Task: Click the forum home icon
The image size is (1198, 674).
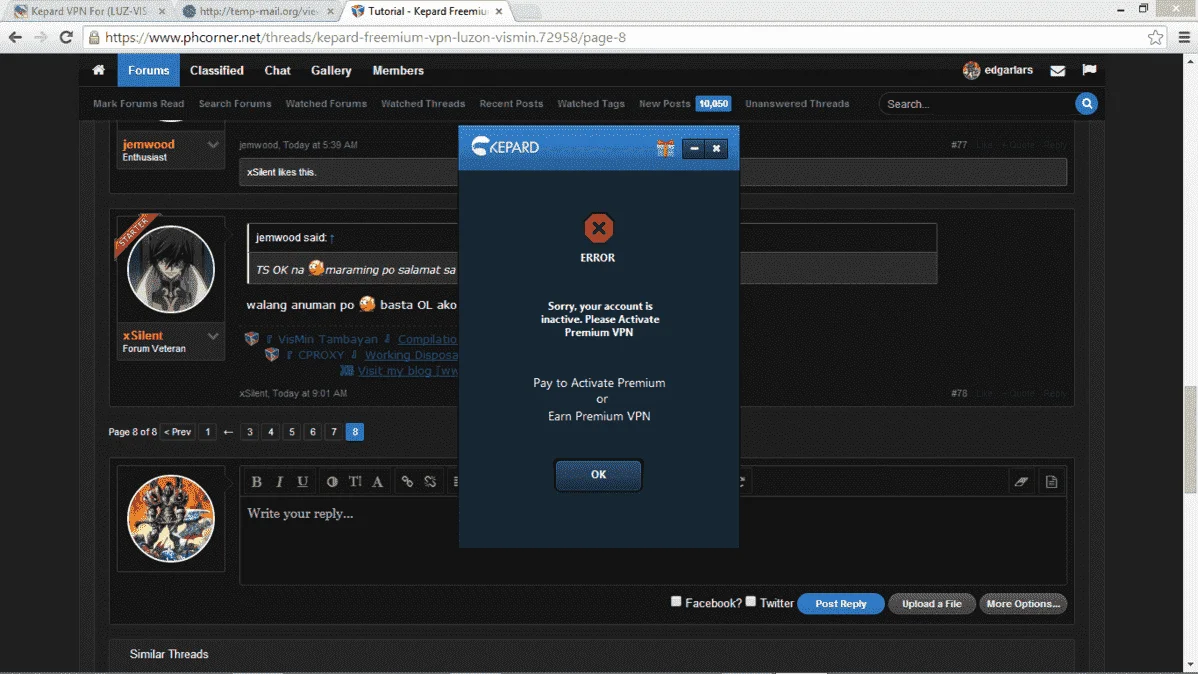Action: click(x=99, y=70)
